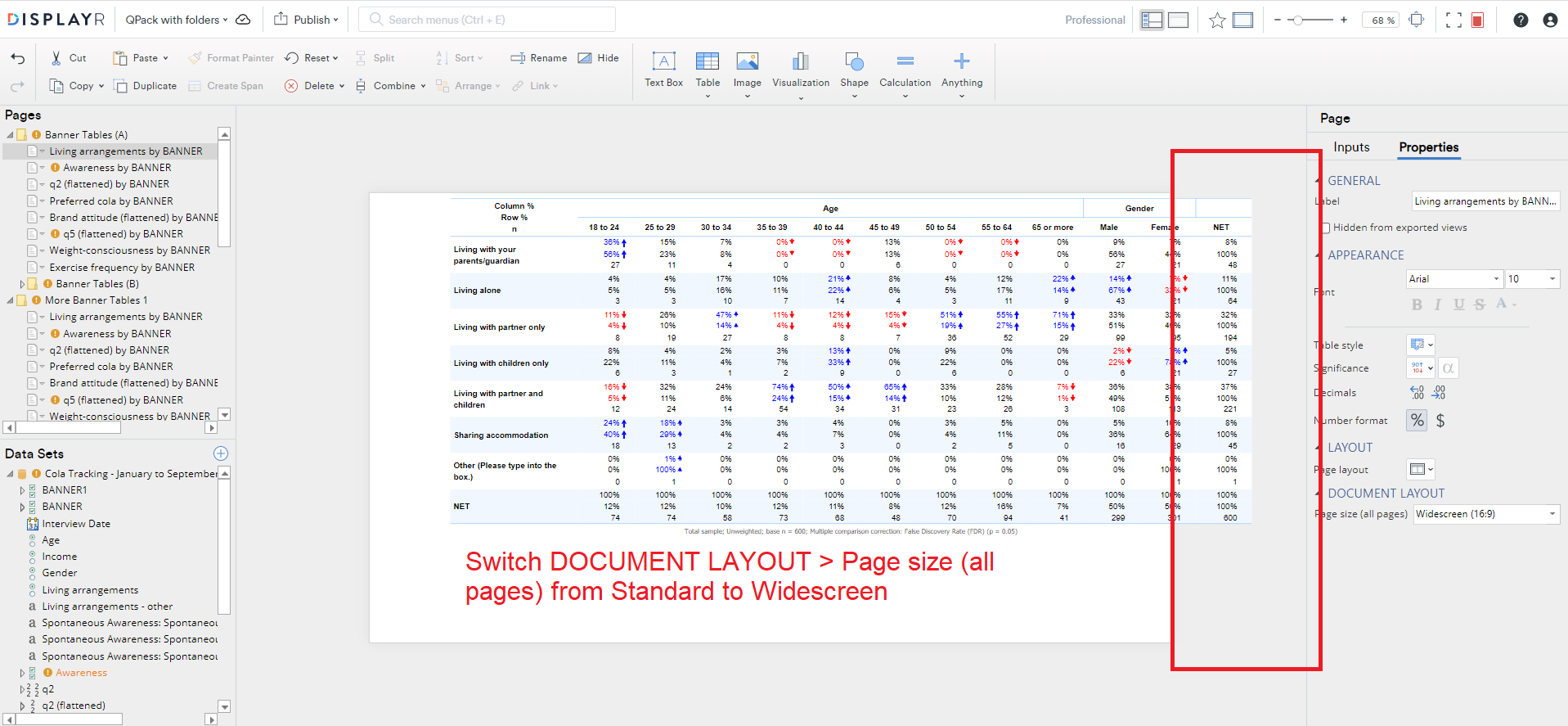This screenshot has height=726, width=1568.
Task: Open the font family Arial dropdown
Action: [1454, 279]
